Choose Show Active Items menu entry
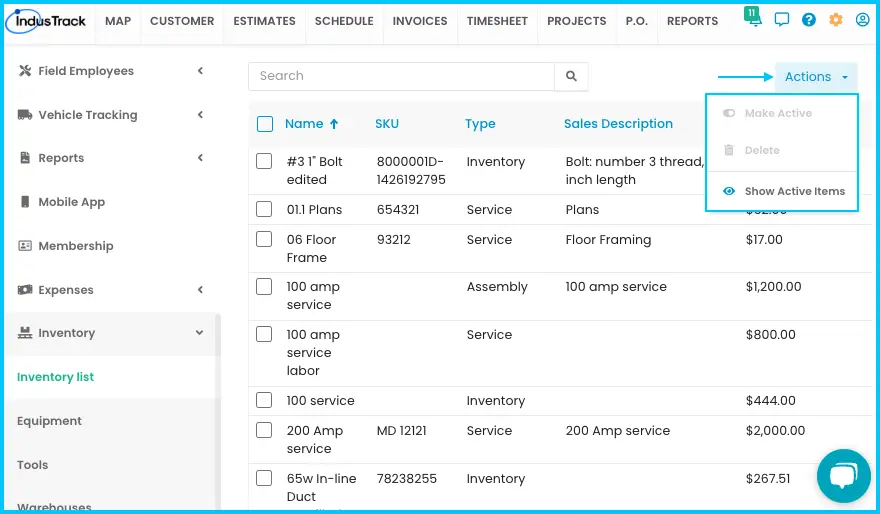The image size is (880, 514). [782, 191]
